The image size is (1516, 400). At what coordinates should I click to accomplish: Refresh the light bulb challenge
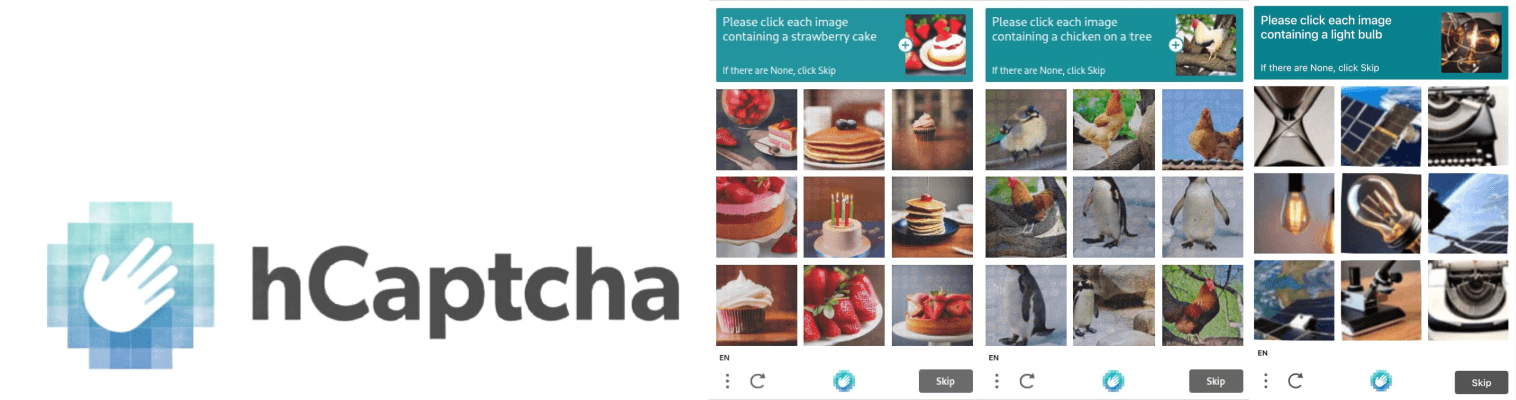(1295, 381)
